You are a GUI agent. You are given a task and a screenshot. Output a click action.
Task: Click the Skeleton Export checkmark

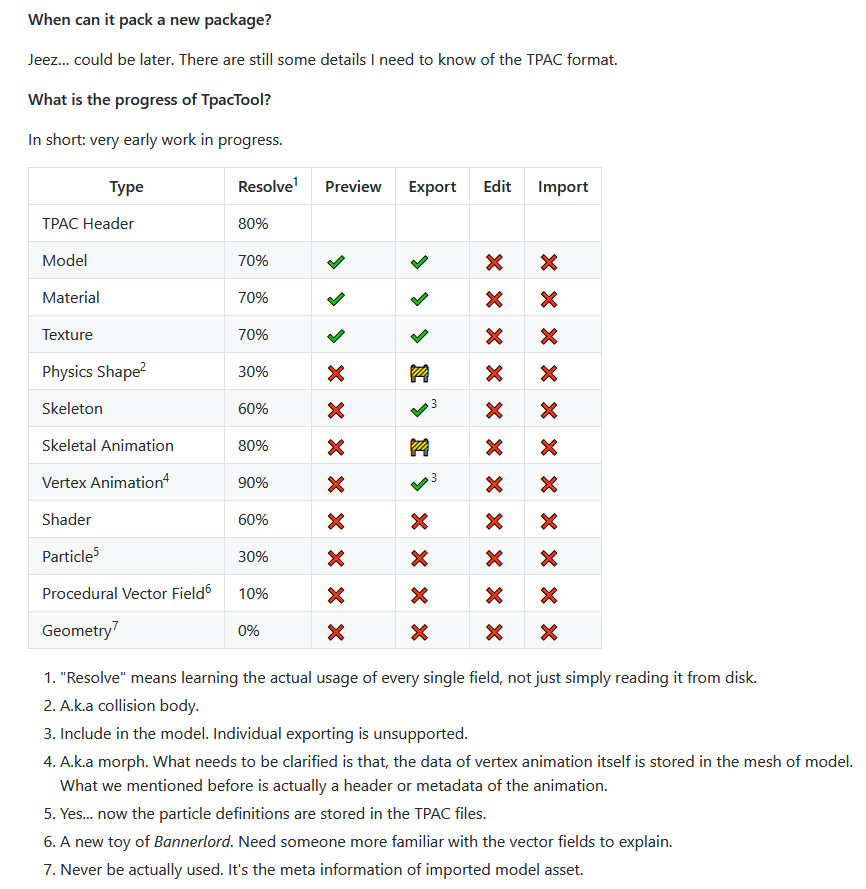pos(419,410)
